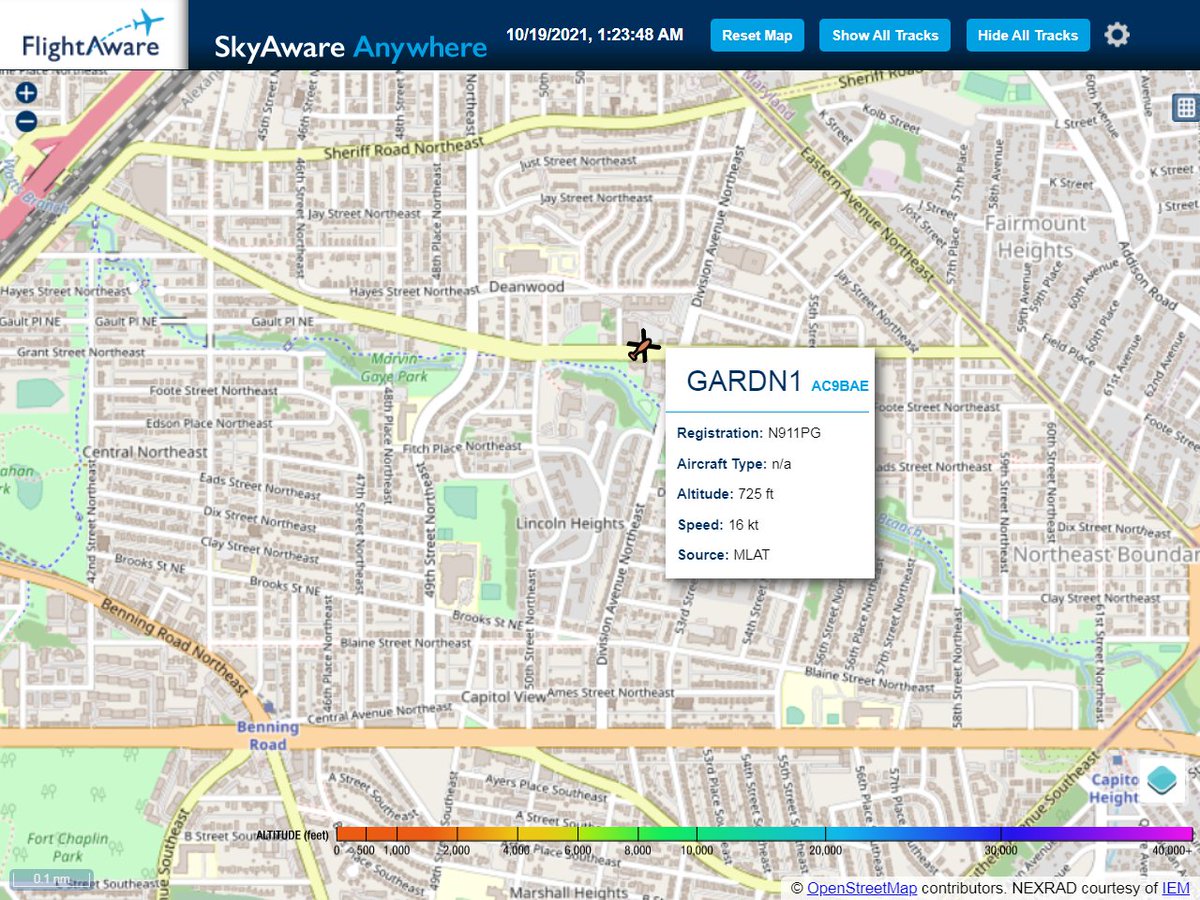Click the Marvin Gaye Park label
Viewport: 1200px width, 900px height.
coord(394,368)
